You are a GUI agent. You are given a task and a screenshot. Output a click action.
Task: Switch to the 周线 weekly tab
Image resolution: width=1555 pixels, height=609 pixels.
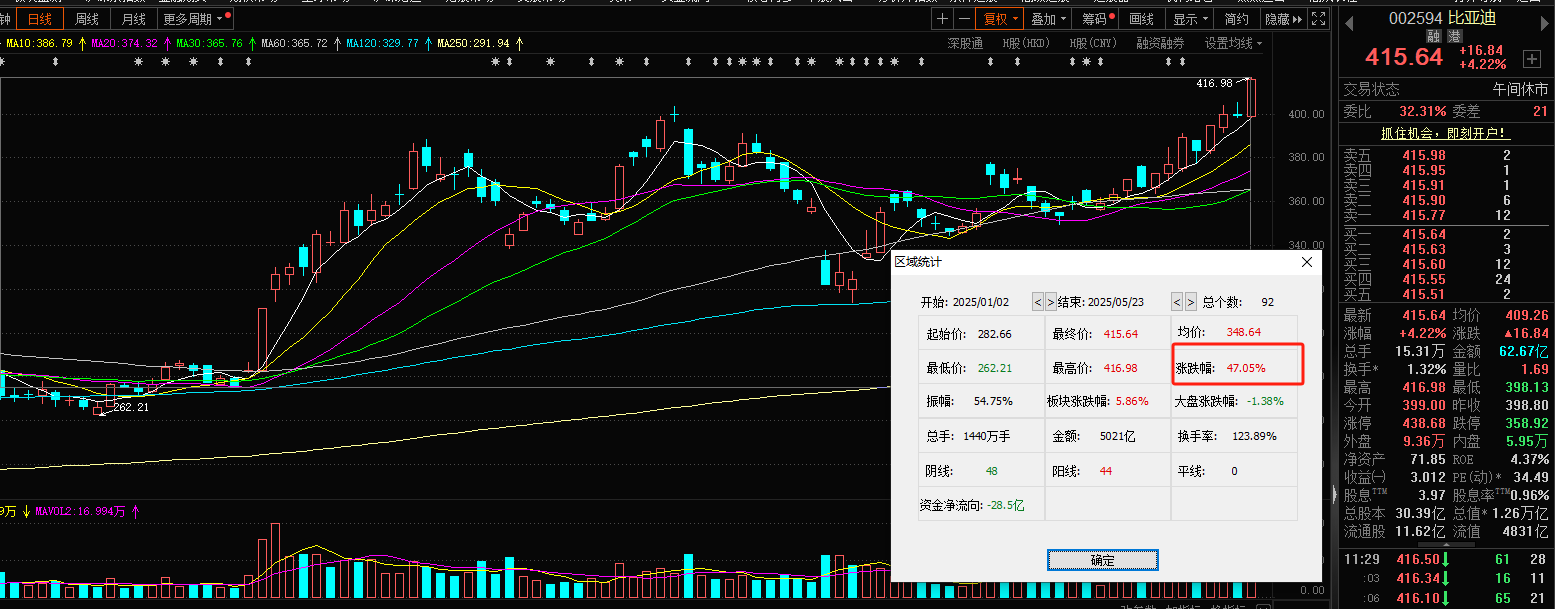pos(88,19)
